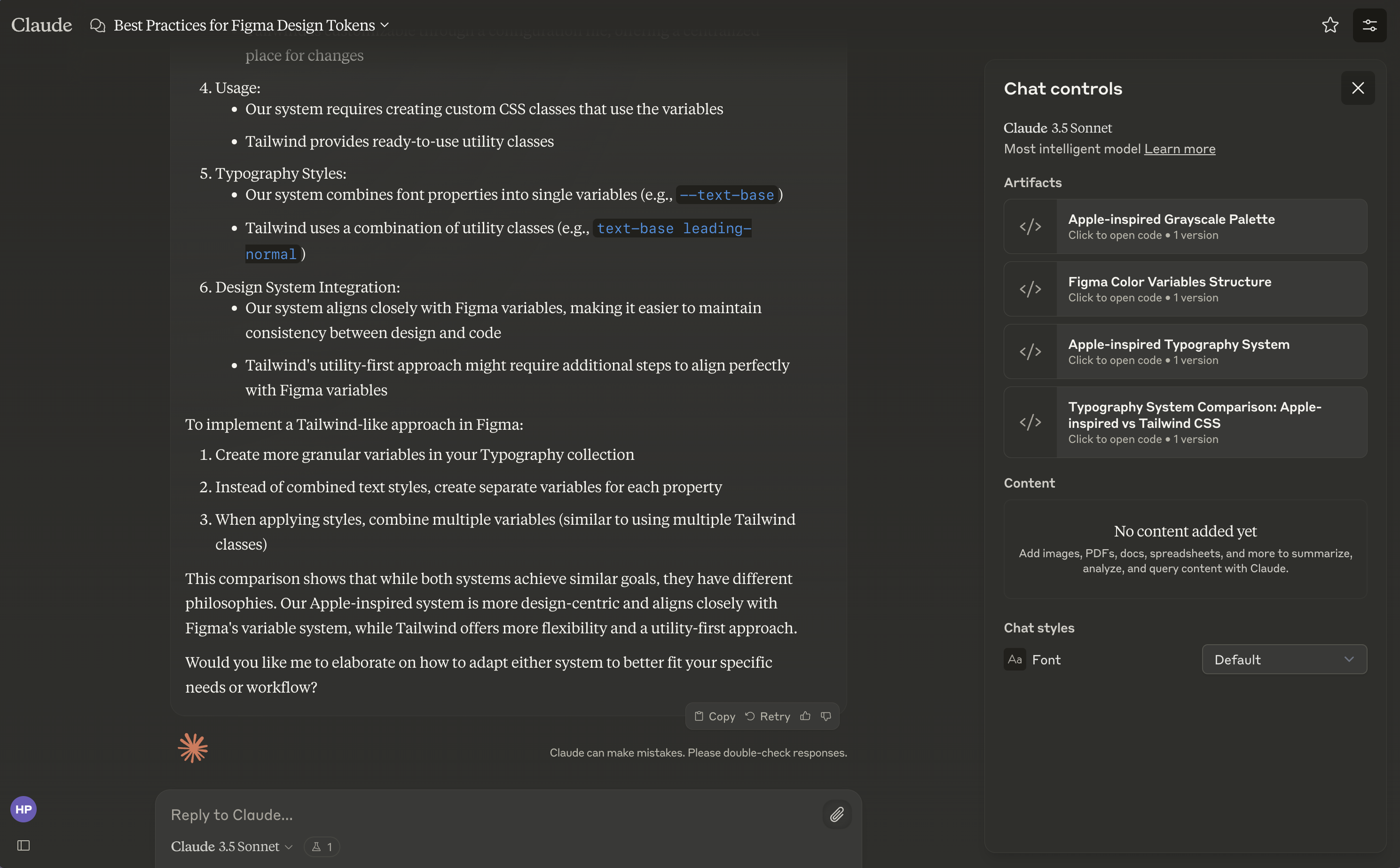The width and height of the screenshot is (1400, 868).
Task: Click the '5. Typography Styles:' line
Action: tap(273, 174)
